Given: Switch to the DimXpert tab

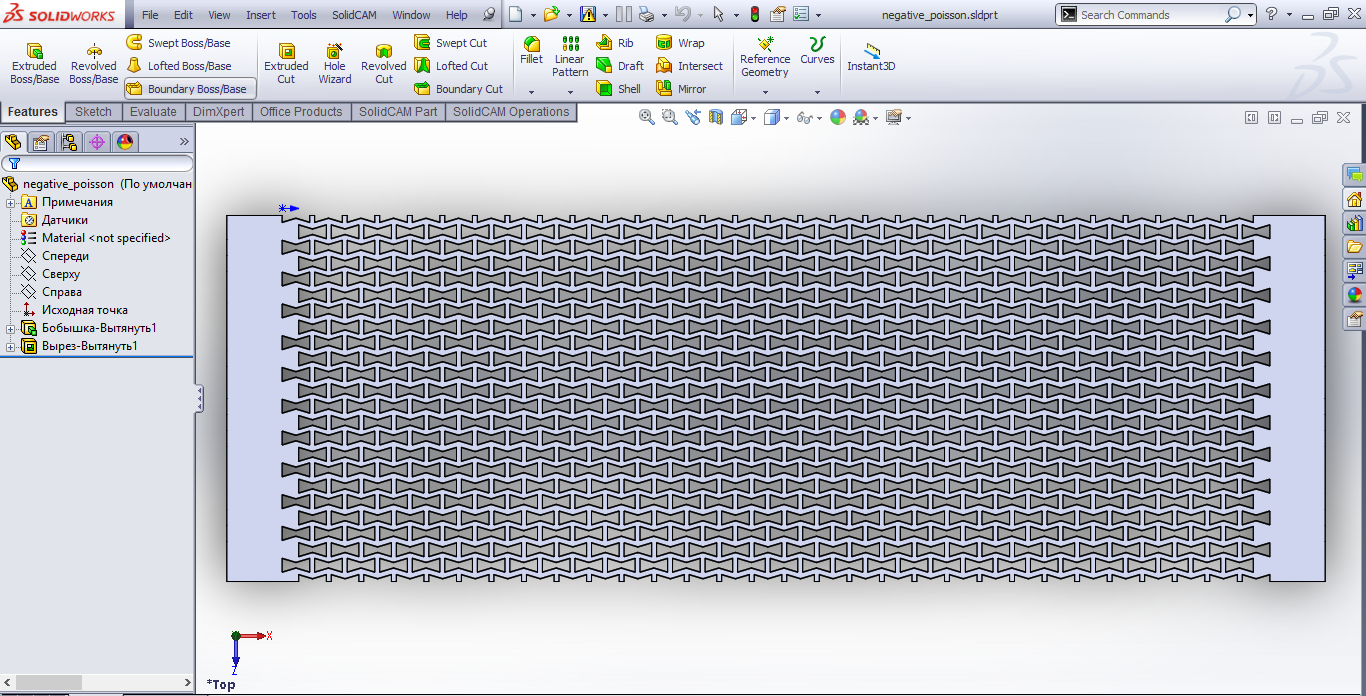Looking at the screenshot, I should coord(218,112).
